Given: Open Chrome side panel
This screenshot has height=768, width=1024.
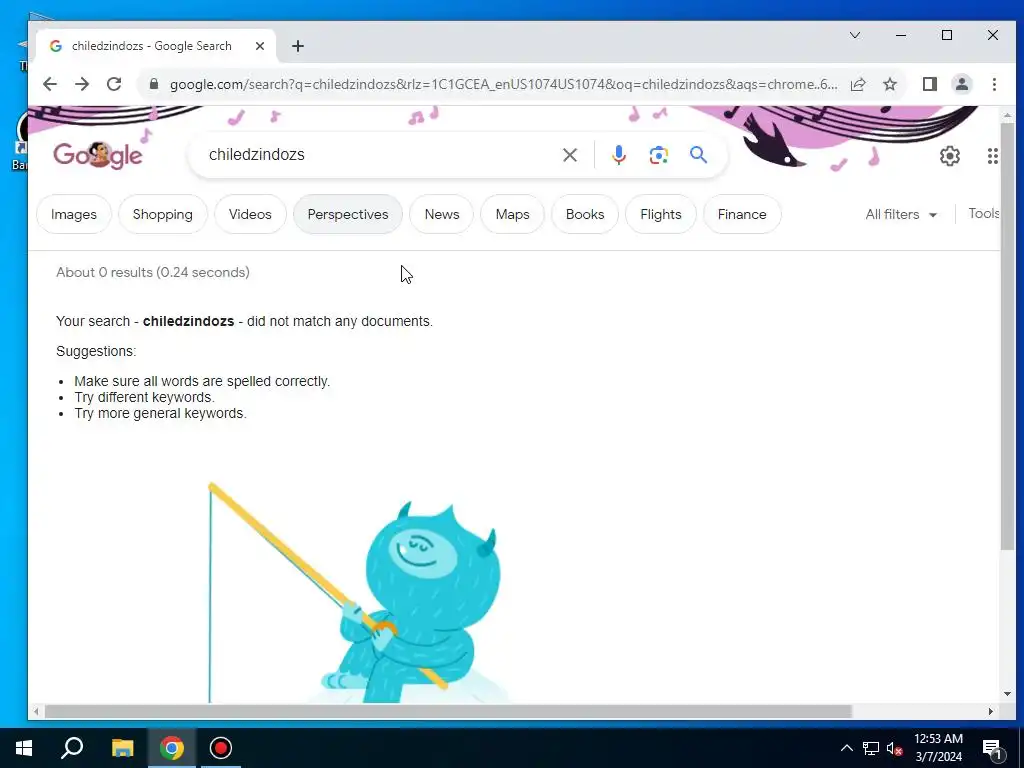Looking at the screenshot, I should point(930,84).
